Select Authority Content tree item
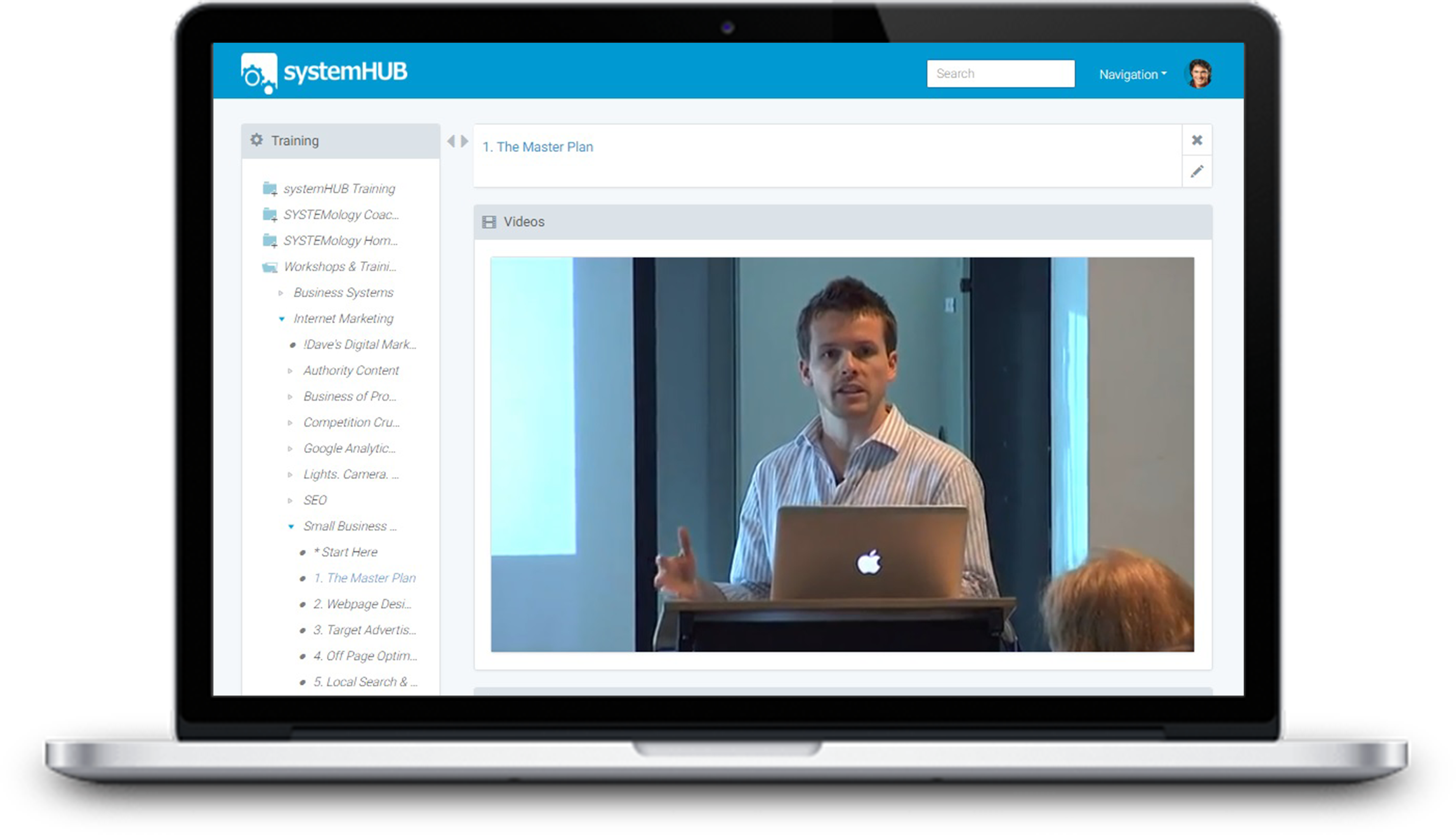Image resolution: width=1456 pixels, height=835 pixels. pos(350,370)
